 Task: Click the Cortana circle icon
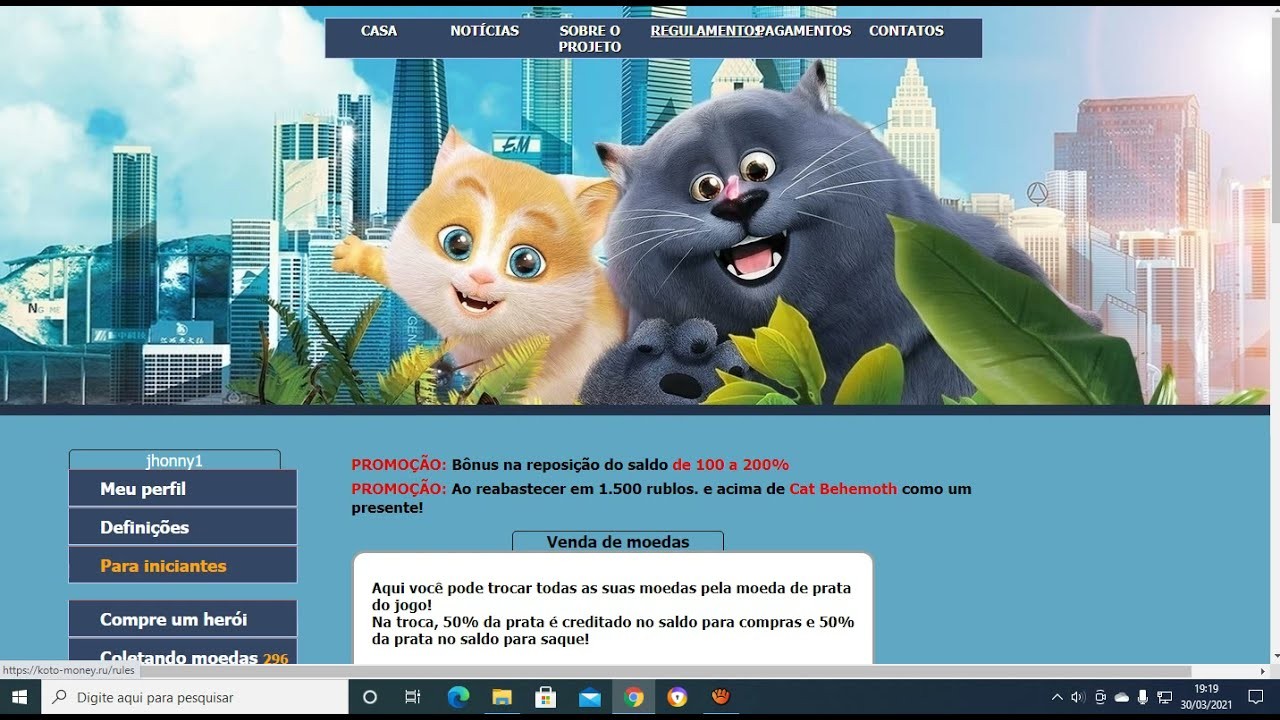pyautogui.click(x=369, y=697)
